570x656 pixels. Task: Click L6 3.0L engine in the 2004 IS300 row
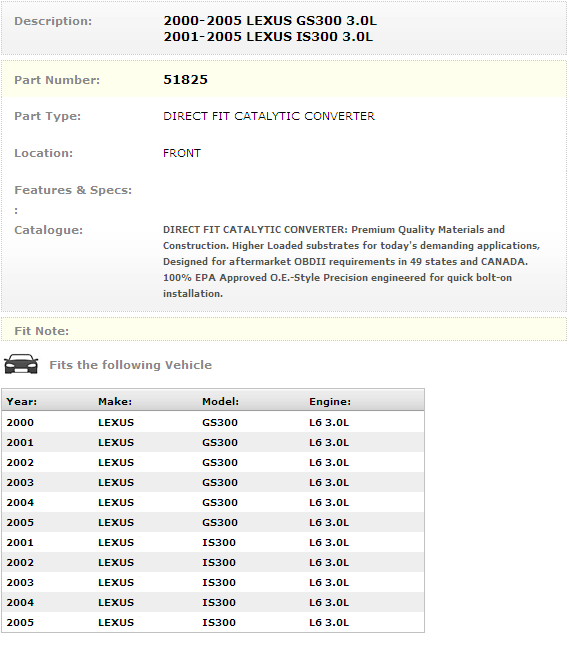click(329, 602)
